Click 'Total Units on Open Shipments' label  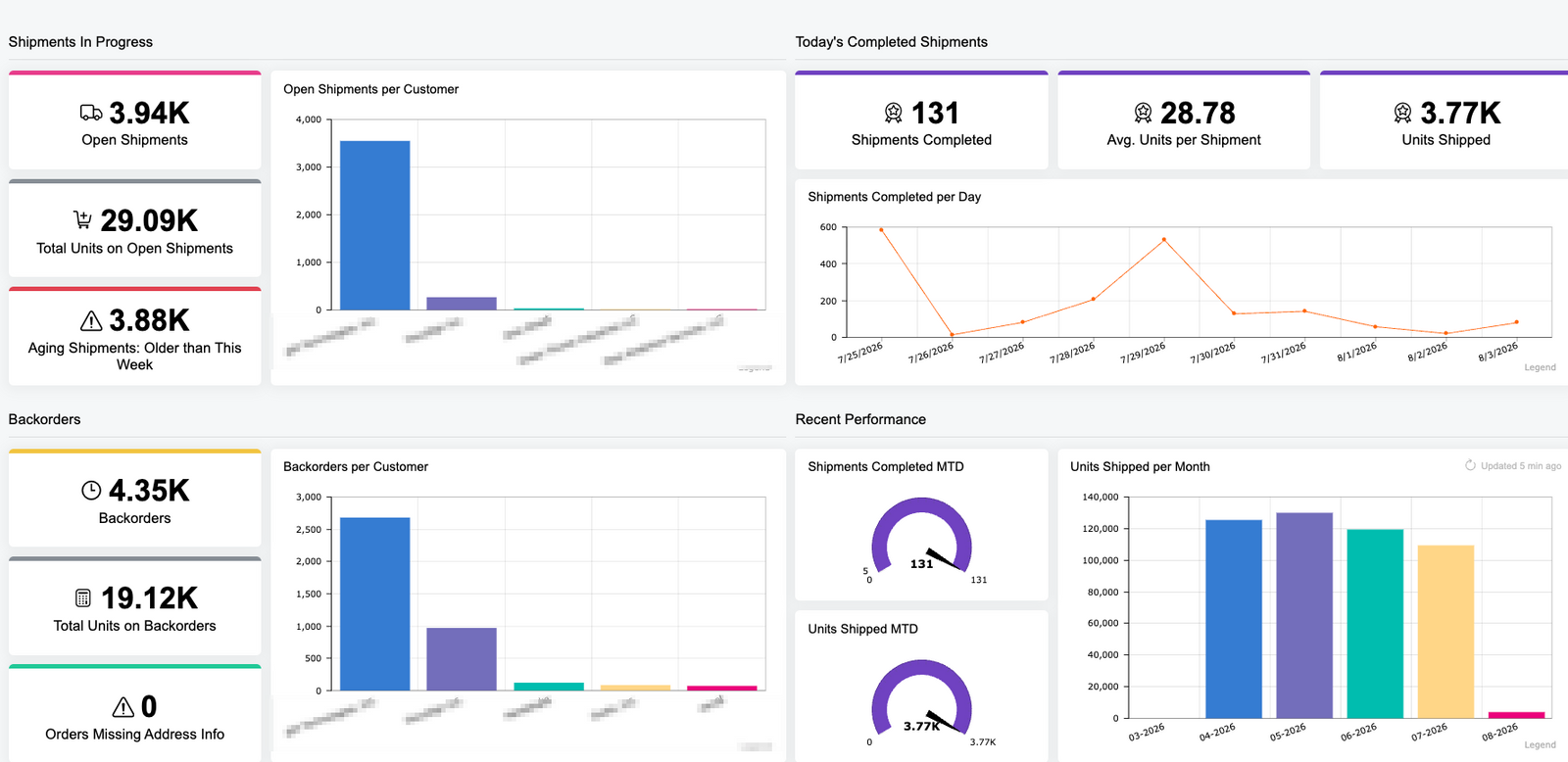pos(135,249)
